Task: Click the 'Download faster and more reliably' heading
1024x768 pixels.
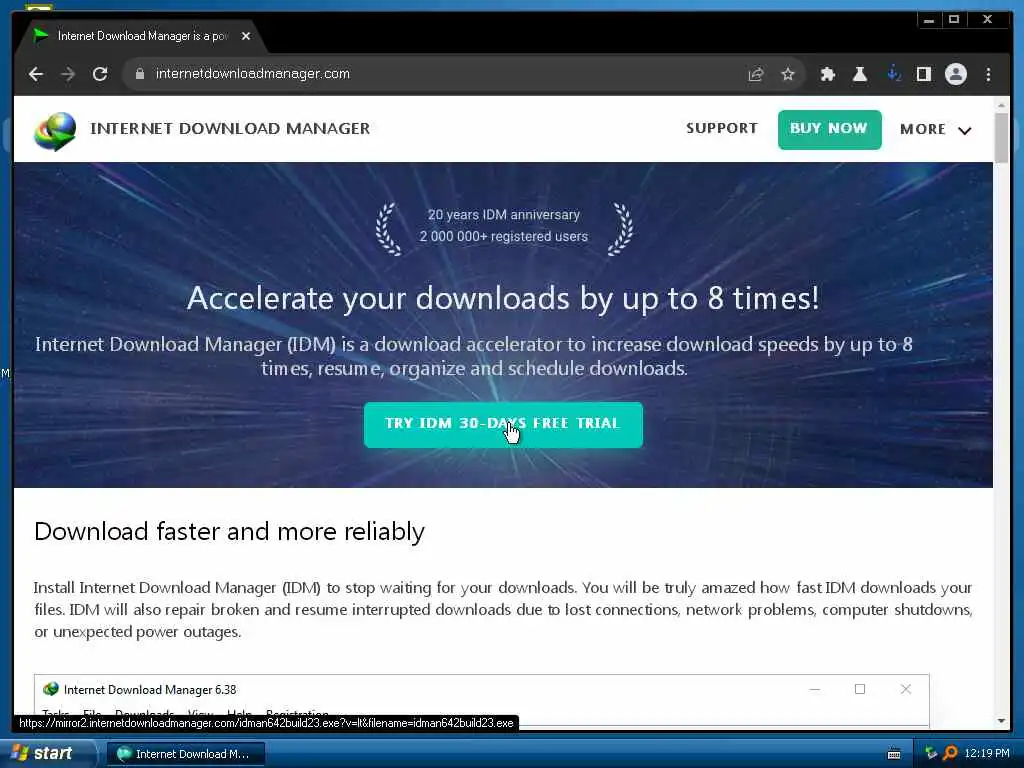Action: pyautogui.click(x=229, y=532)
